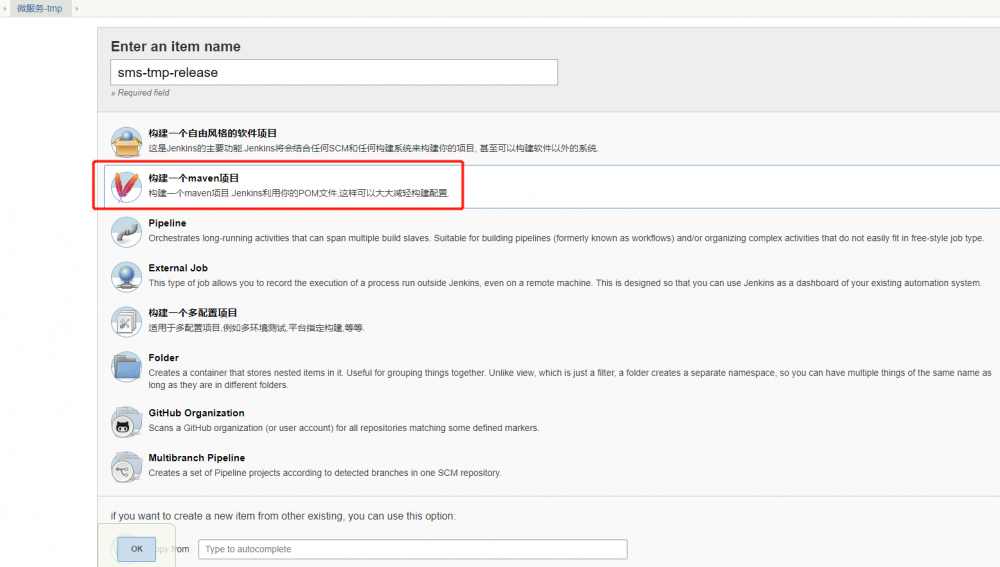
Task: Select the External Job item title
Action: [x=178, y=268]
